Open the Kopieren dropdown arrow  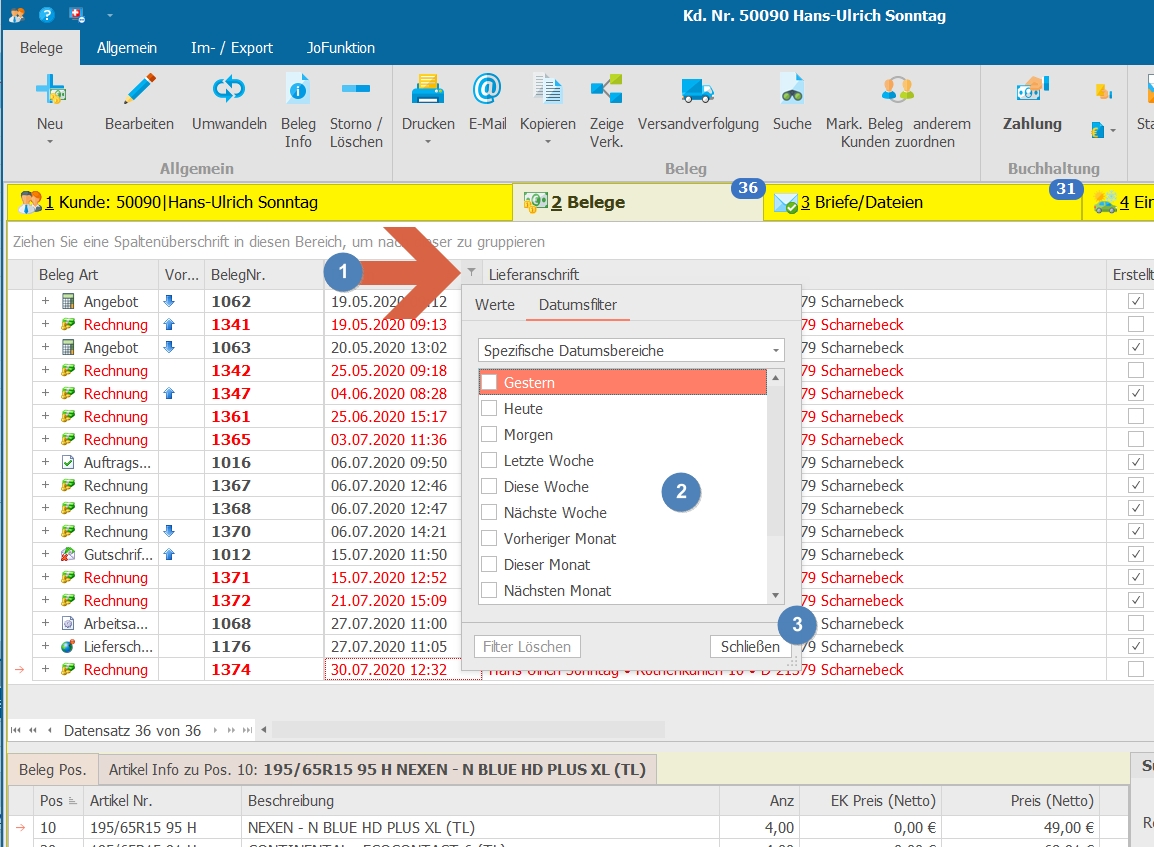click(x=548, y=141)
